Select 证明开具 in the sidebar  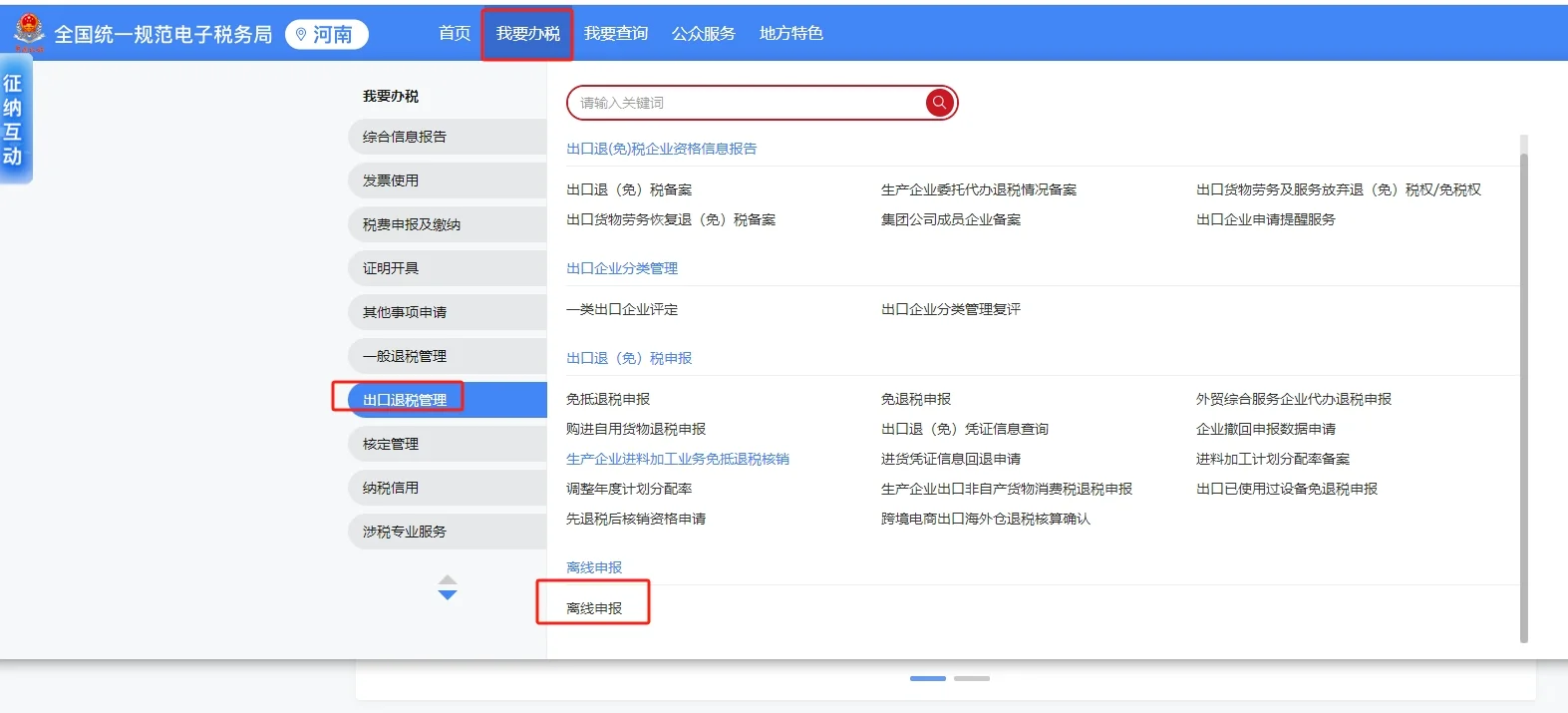[448, 268]
